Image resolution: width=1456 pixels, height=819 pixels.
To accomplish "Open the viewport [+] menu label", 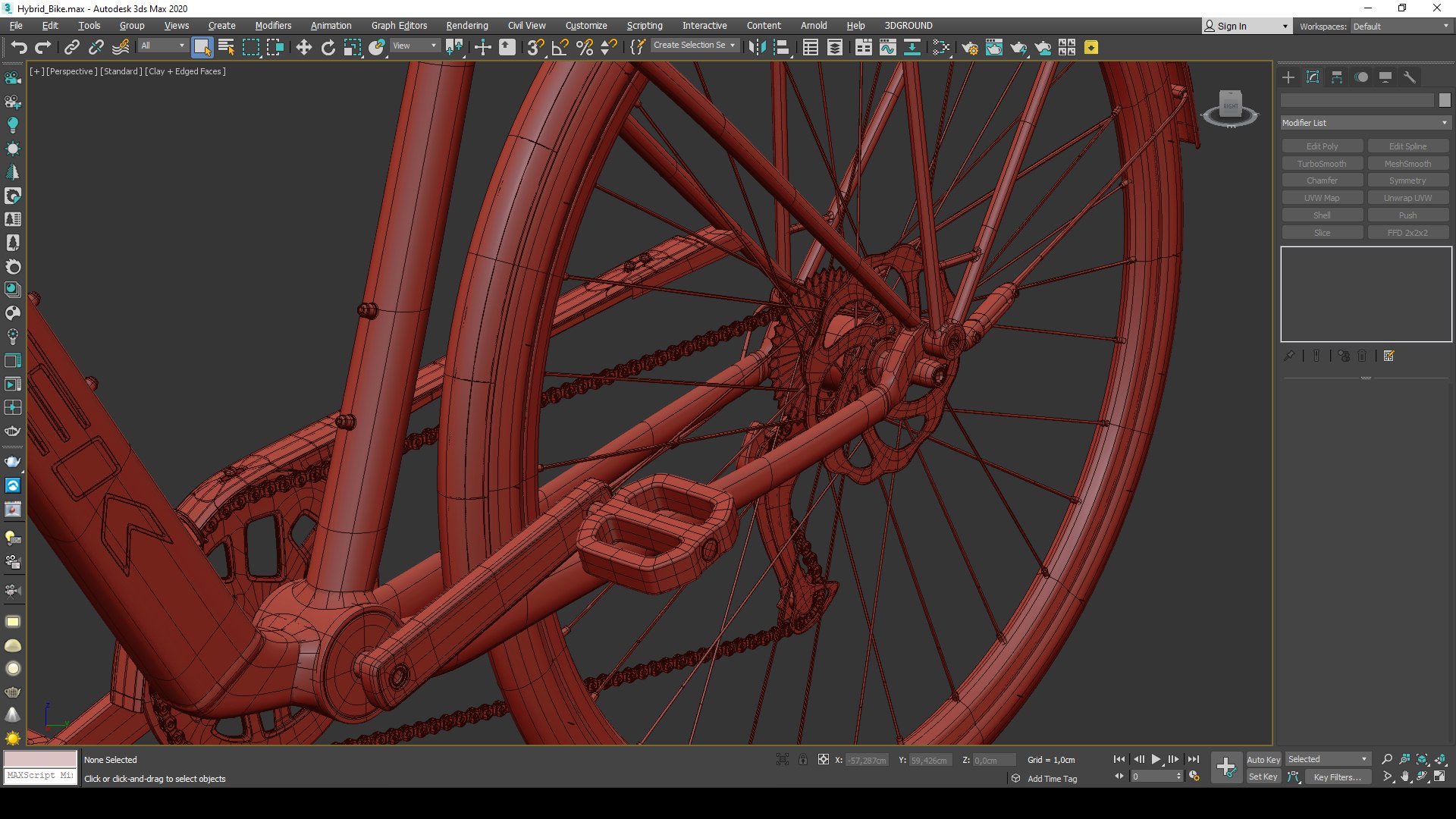I will click(36, 71).
